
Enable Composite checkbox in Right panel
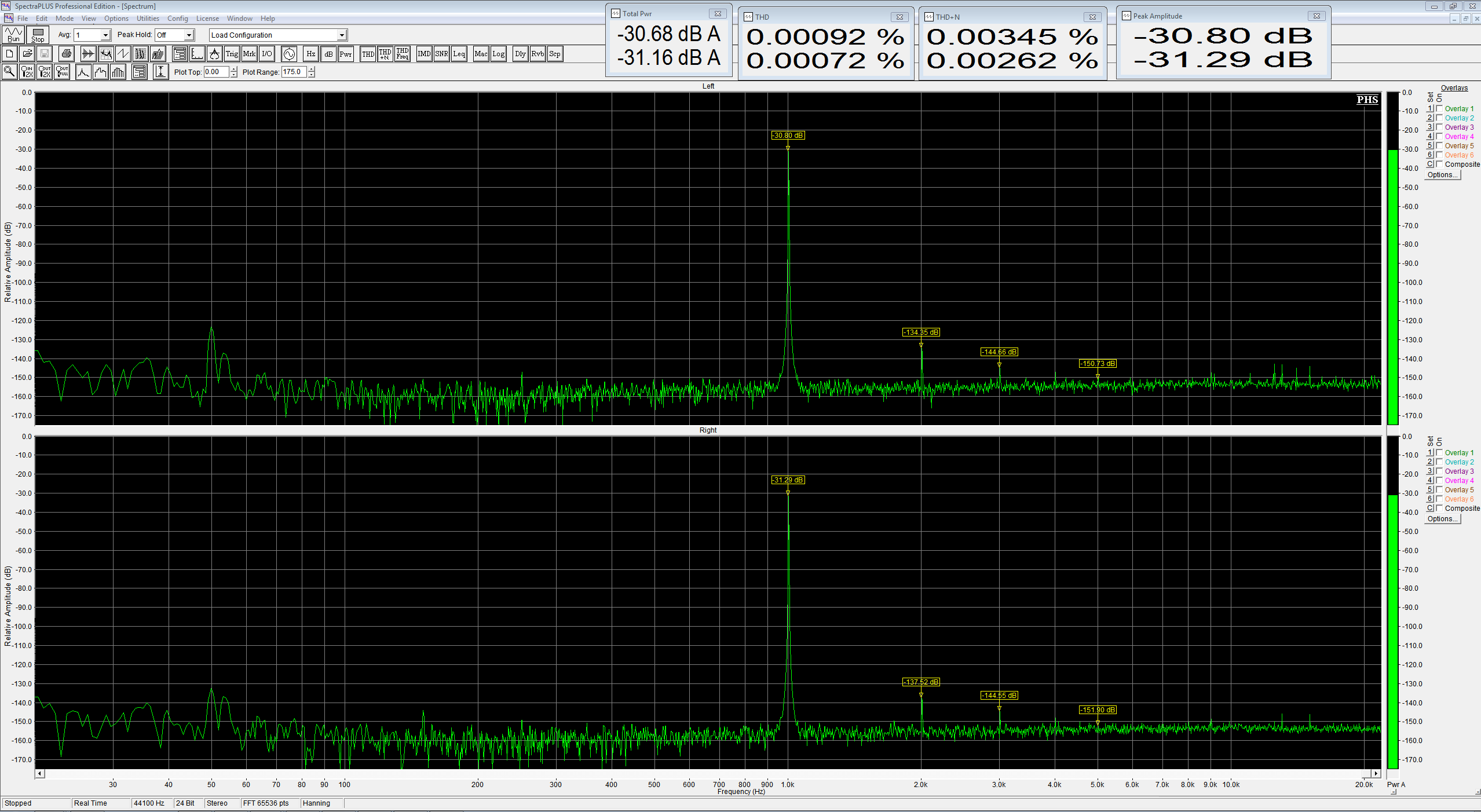coord(1439,508)
